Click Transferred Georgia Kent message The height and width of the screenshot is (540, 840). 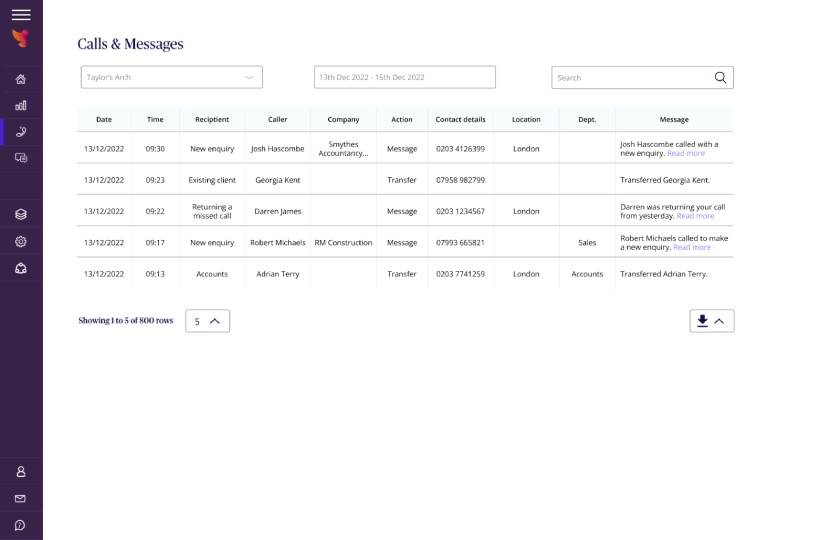pos(665,180)
